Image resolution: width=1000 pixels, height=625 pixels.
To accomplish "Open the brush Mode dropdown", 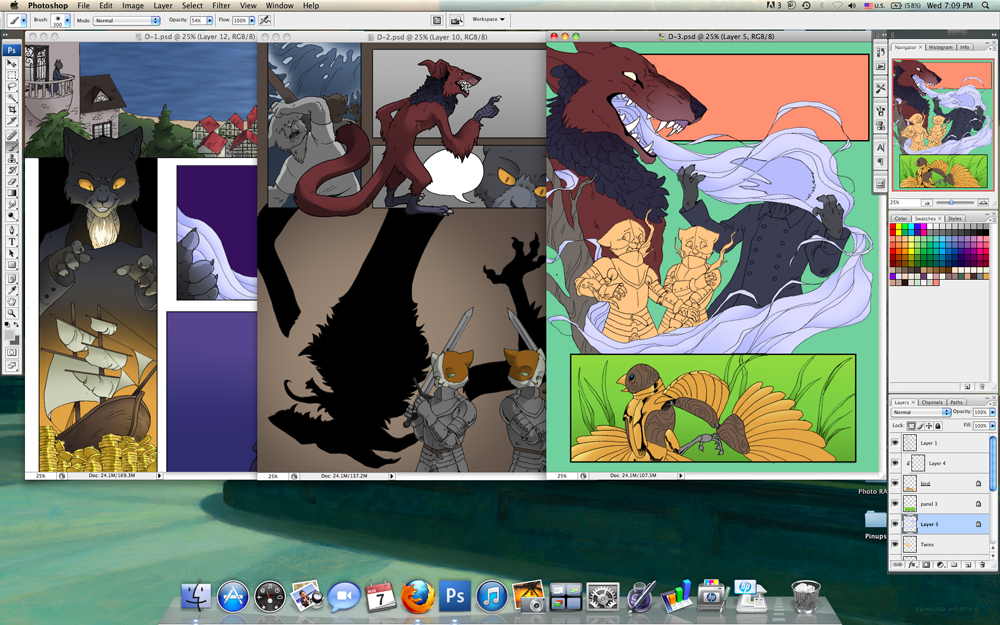I will [126, 20].
